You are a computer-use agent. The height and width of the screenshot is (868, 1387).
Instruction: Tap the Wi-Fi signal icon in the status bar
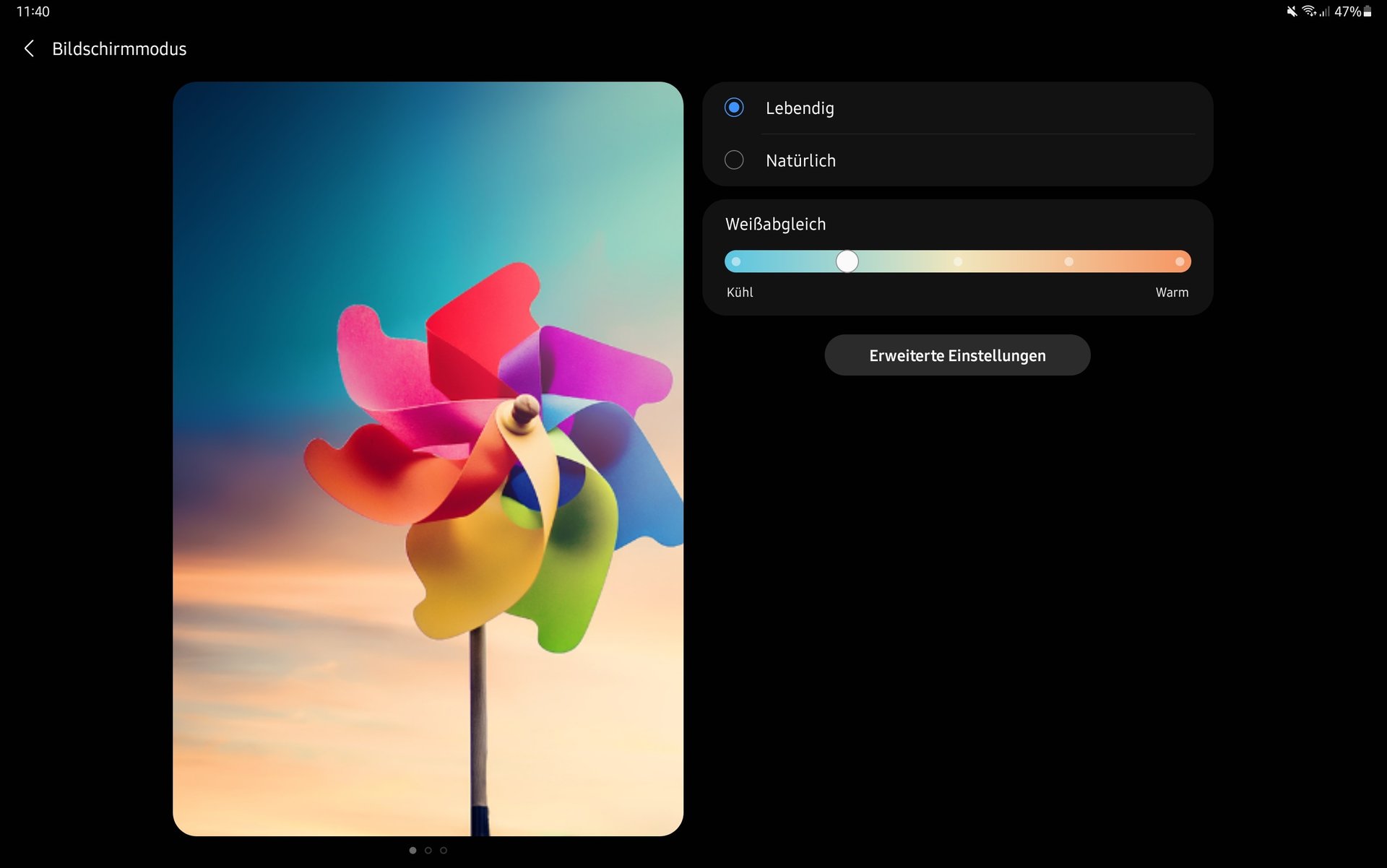[1309, 12]
